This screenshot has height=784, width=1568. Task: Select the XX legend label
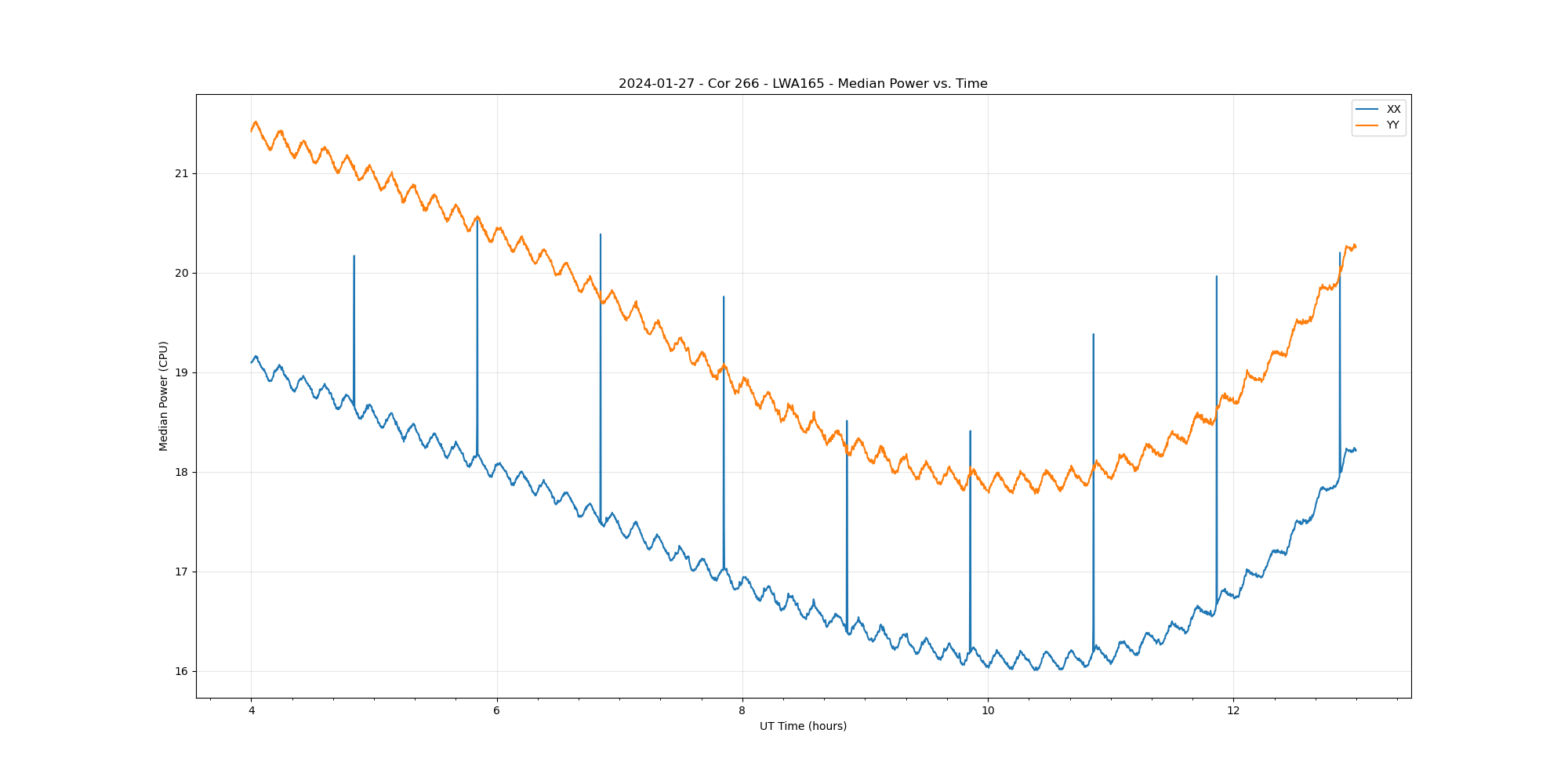point(1393,109)
